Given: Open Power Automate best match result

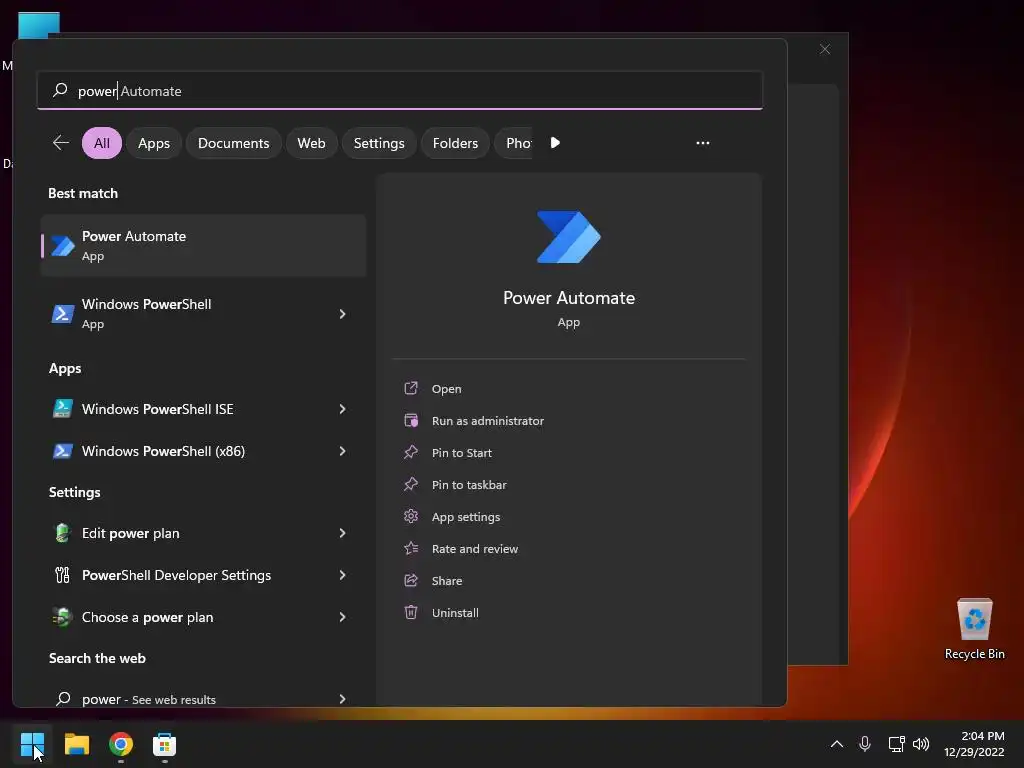Looking at the screenshot, I should (x=203, y=246).
